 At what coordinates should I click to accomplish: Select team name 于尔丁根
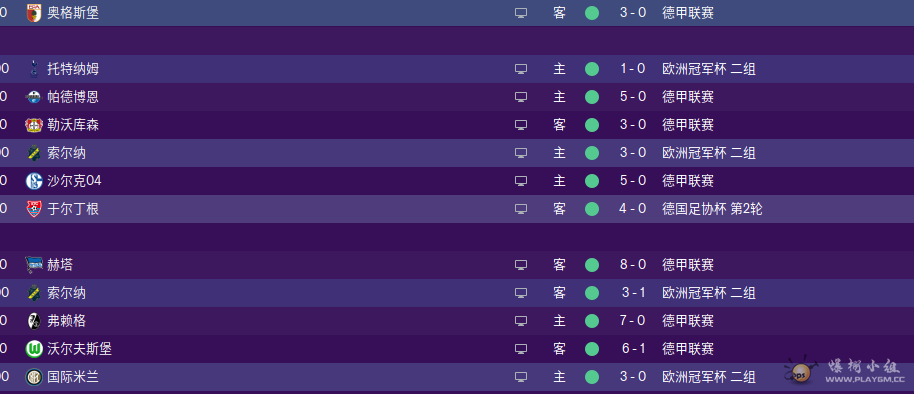(73, 209)
